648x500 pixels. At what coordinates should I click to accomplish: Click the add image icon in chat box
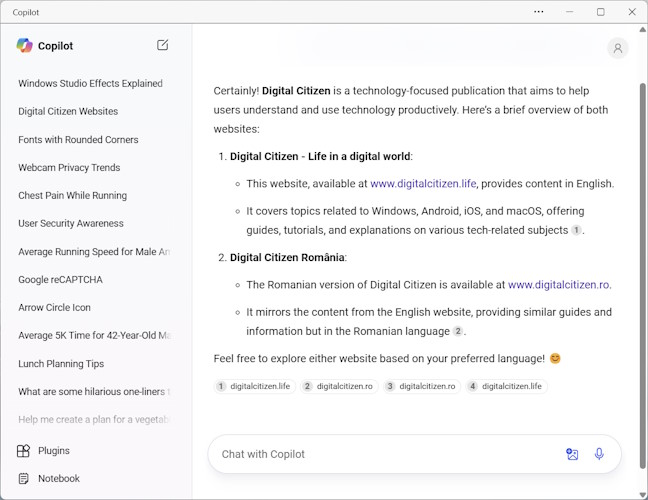[572, 454]
